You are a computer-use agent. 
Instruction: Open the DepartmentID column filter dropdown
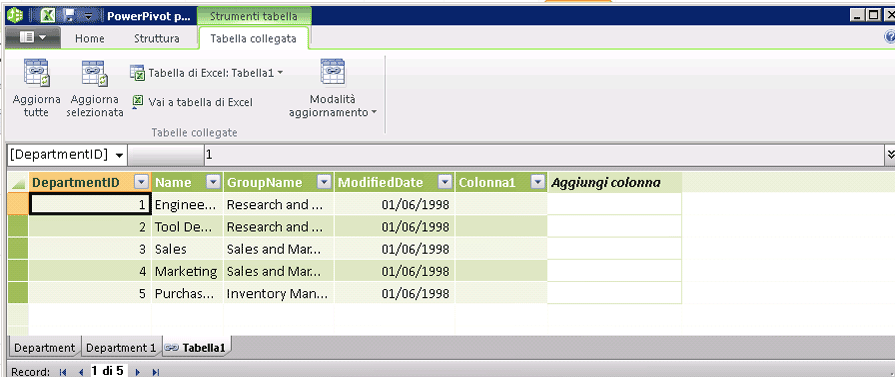pos(141,182)
